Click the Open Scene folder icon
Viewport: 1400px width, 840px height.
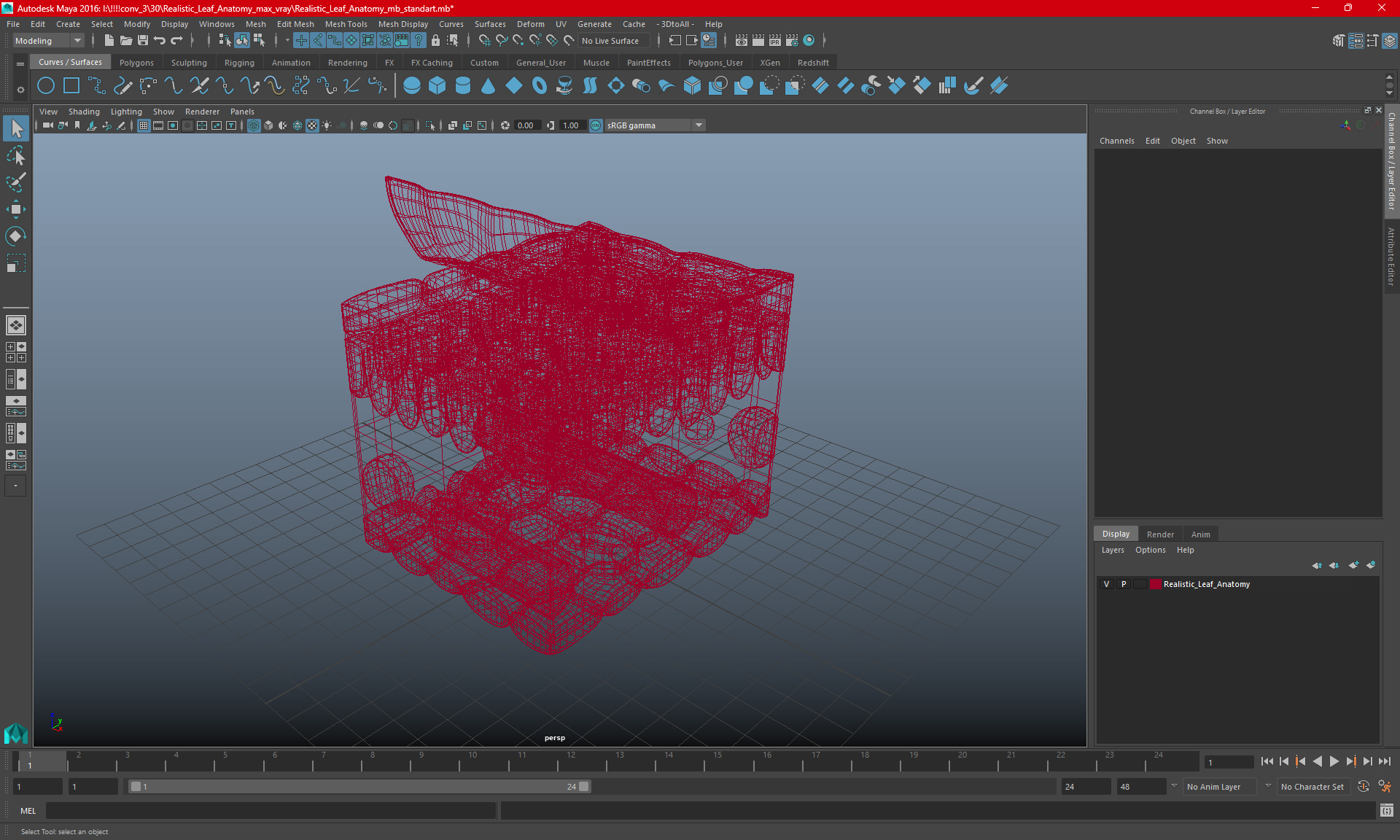[x=125, y=41]
